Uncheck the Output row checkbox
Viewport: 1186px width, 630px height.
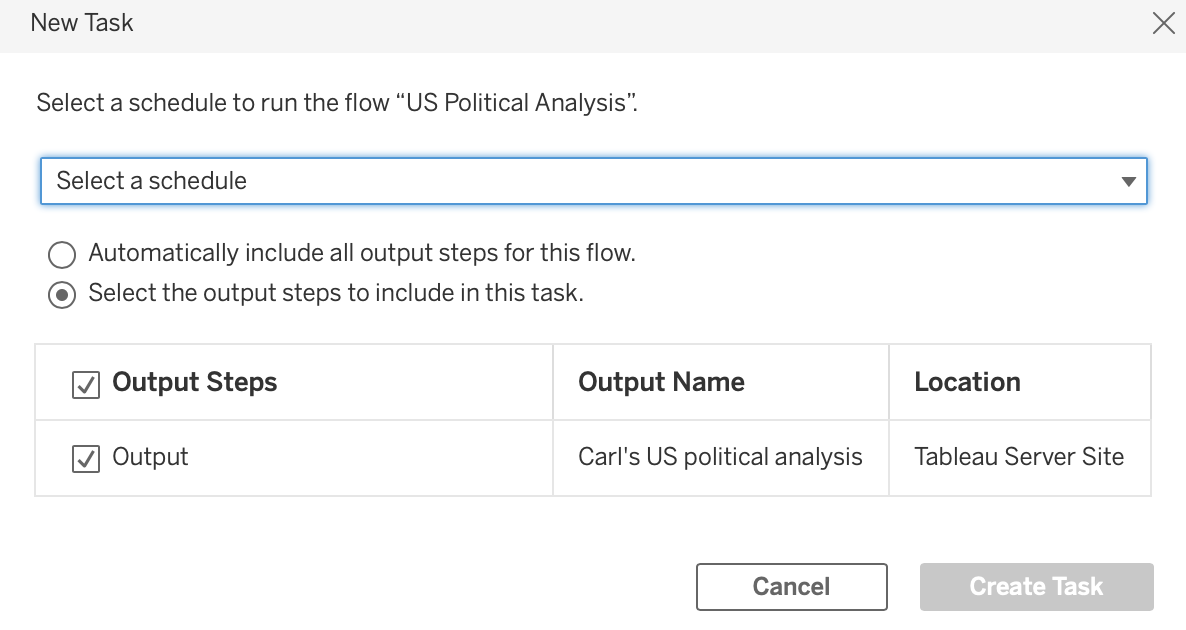[x=86, y=459]
